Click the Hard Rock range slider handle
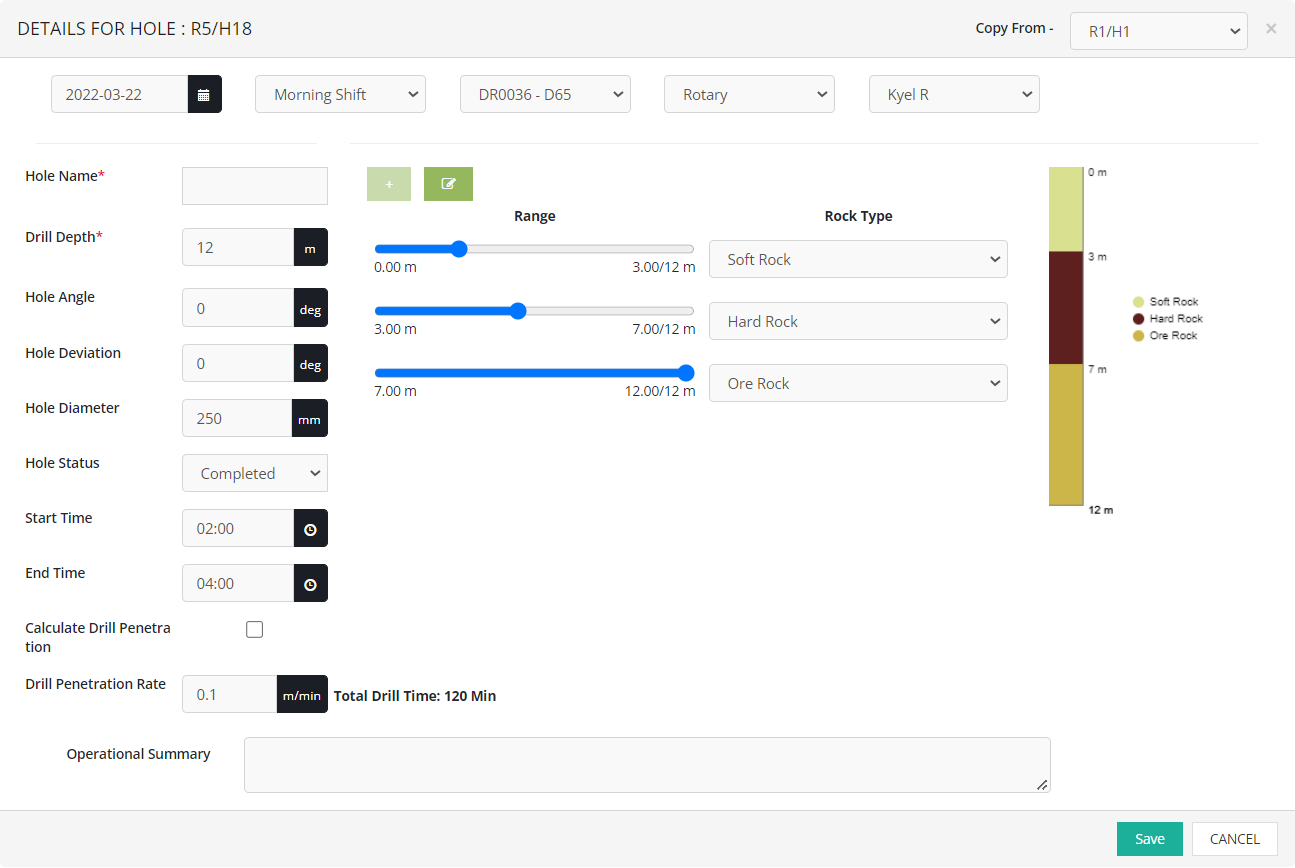This screenshot has width=1295, height=868. point(518,311)
